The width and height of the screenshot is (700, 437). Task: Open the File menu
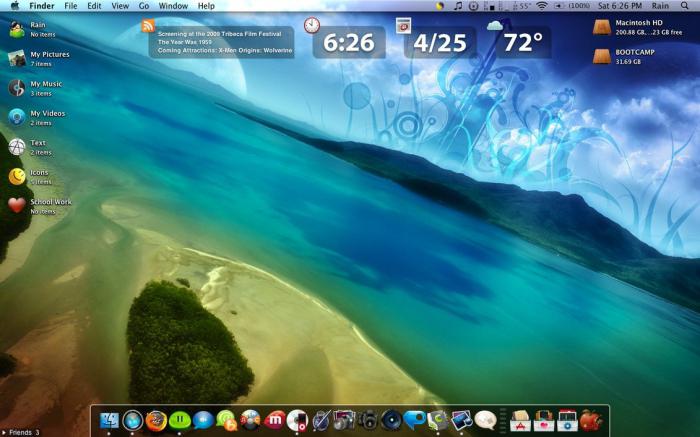pos(70,6)
